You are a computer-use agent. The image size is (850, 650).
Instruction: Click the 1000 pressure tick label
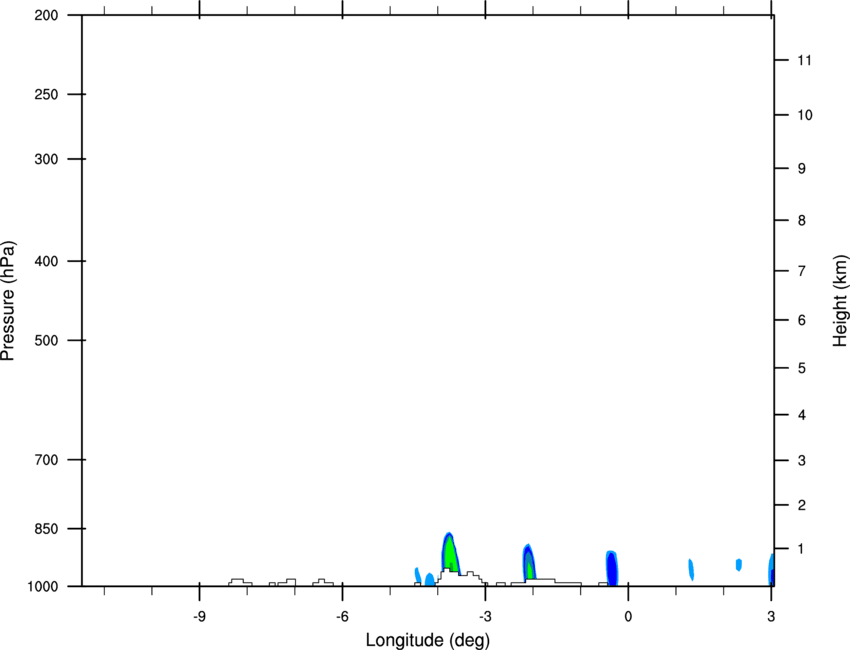[x=42, y=587]
